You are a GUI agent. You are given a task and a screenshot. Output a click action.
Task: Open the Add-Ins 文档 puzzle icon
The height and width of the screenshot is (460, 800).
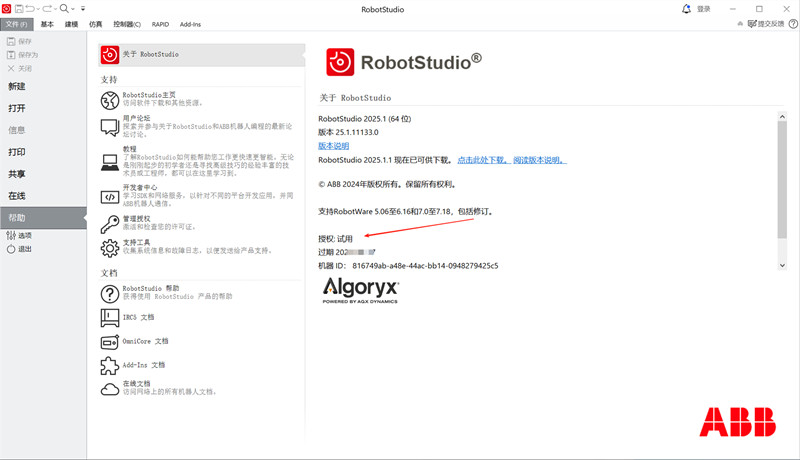(110, 366)
